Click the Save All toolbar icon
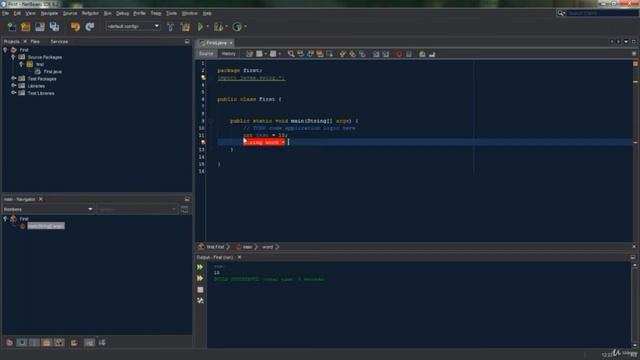 [x=54, y=27]
